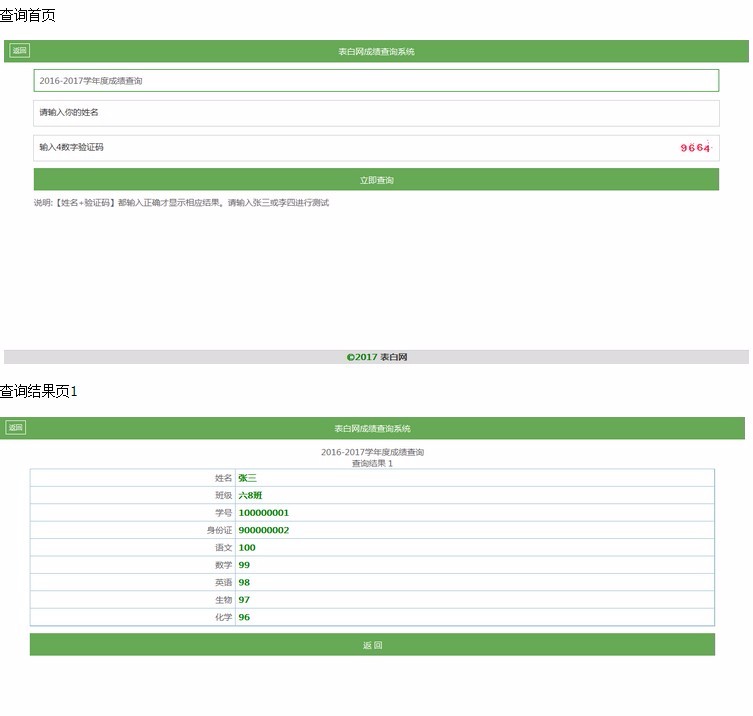Viewport: 753px width, 716px height.
Task: Select the 生物 score 97
Action: tap(244, 600)
